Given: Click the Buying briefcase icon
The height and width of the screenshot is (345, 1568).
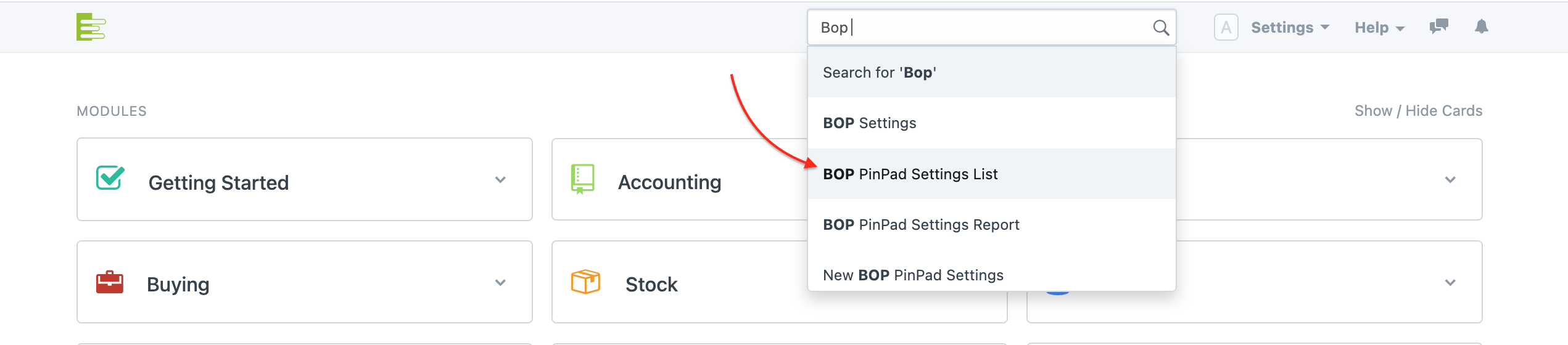Looking at the screenshot, I should tap(110, 282).
